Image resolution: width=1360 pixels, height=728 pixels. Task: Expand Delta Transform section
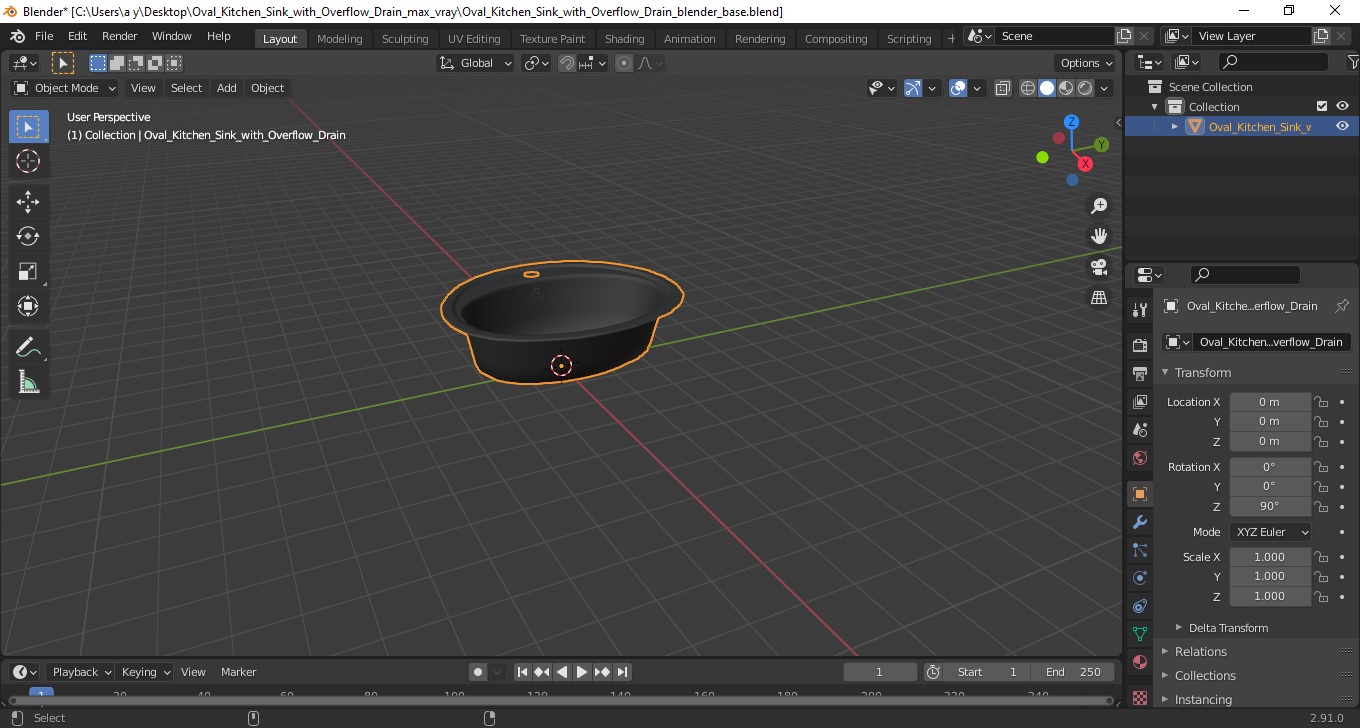[x=1228, y=628]
